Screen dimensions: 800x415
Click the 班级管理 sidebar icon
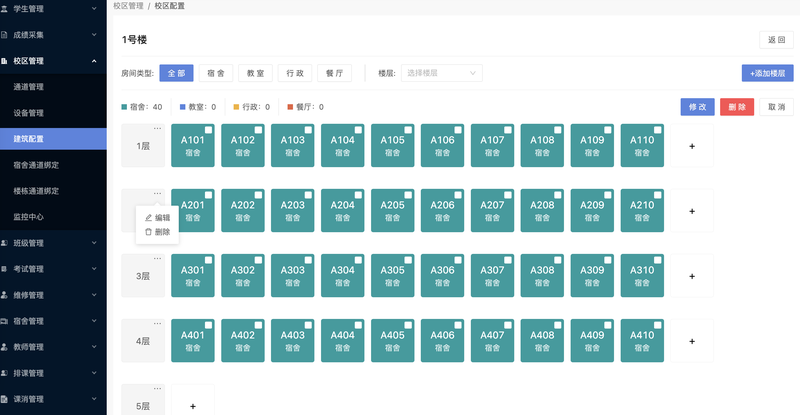tap(4, 243)
